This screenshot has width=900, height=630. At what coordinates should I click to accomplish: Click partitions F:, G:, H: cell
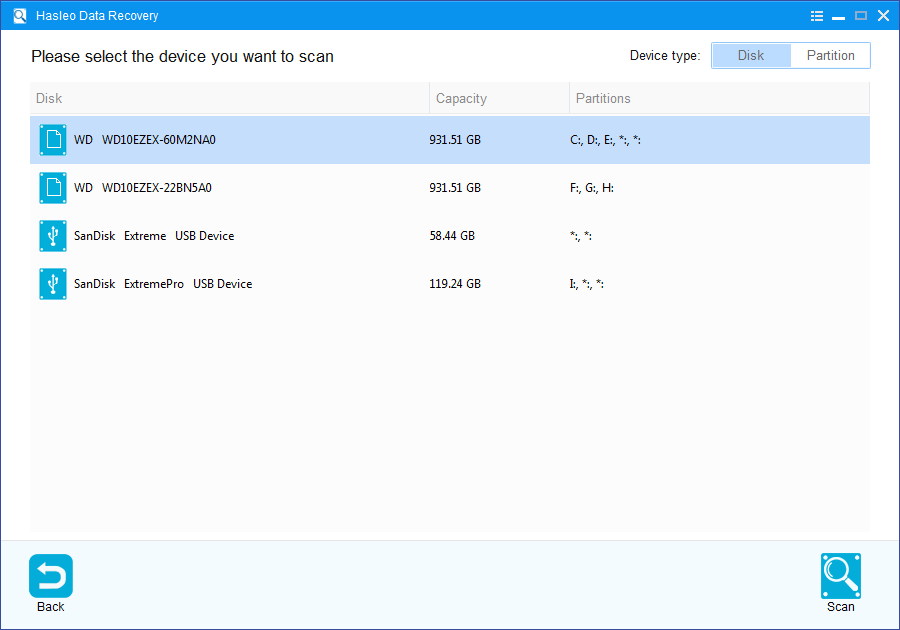592,188
